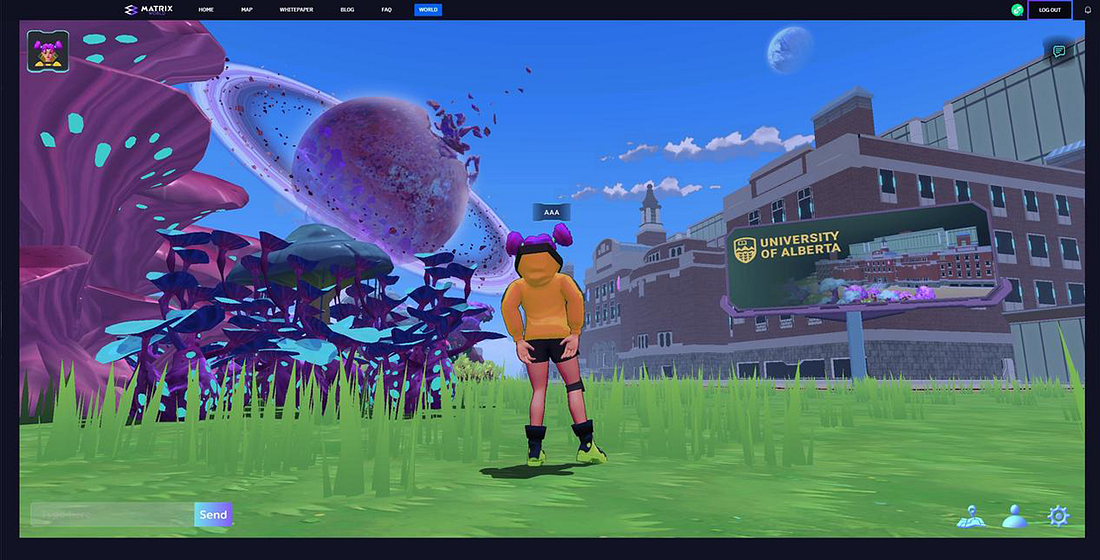The width and height of the screenshot is (1100, 560).
Task: Open the character avatar thumbnail
Action: (x=48, y=51)
